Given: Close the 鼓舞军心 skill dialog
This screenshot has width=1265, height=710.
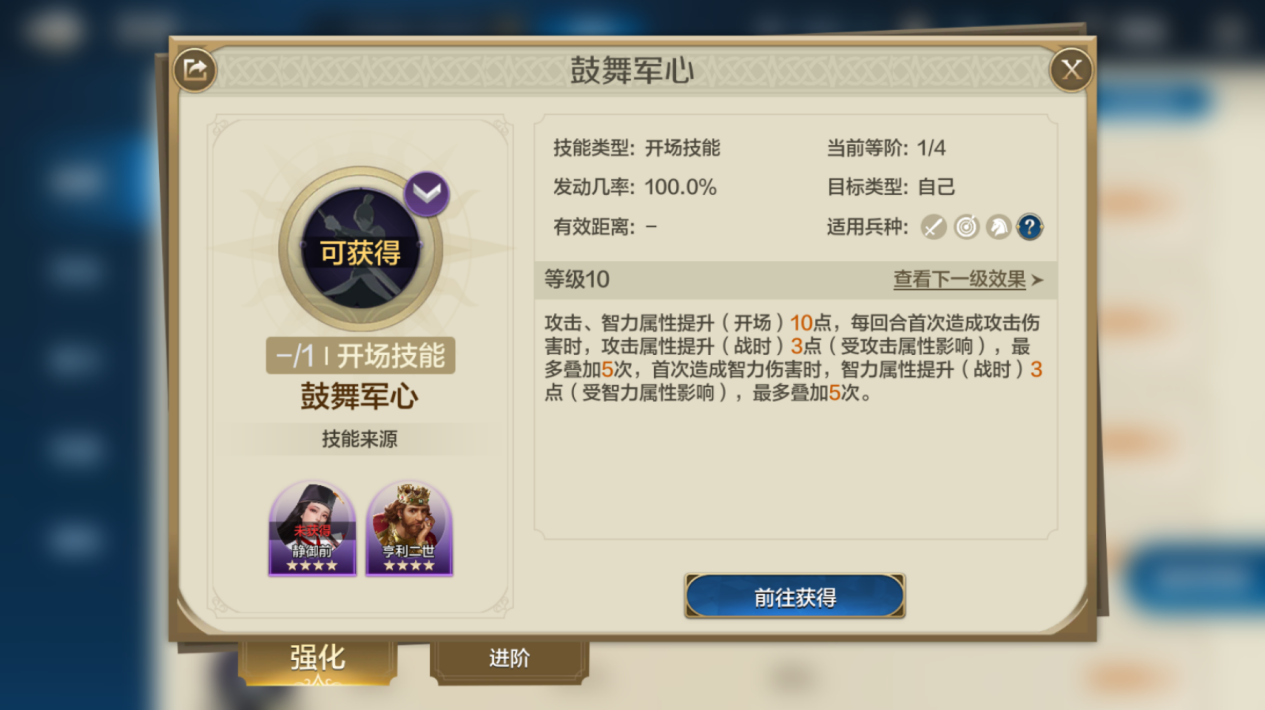Looking at the screenshot, I should [x=1071, y=70].
